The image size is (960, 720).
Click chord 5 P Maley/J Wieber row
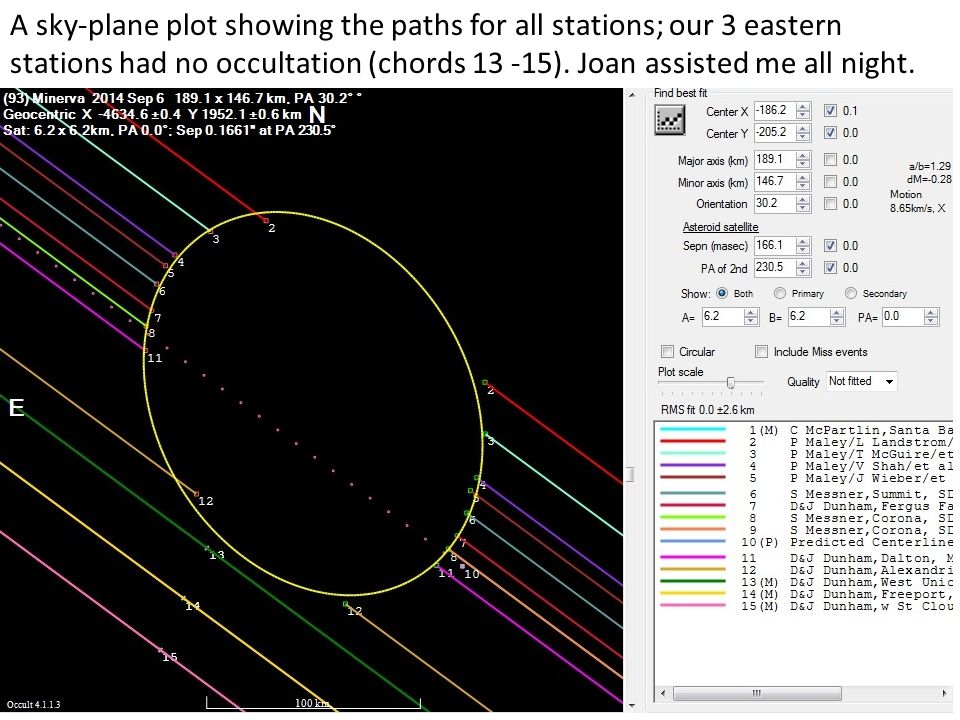(806, 478)
